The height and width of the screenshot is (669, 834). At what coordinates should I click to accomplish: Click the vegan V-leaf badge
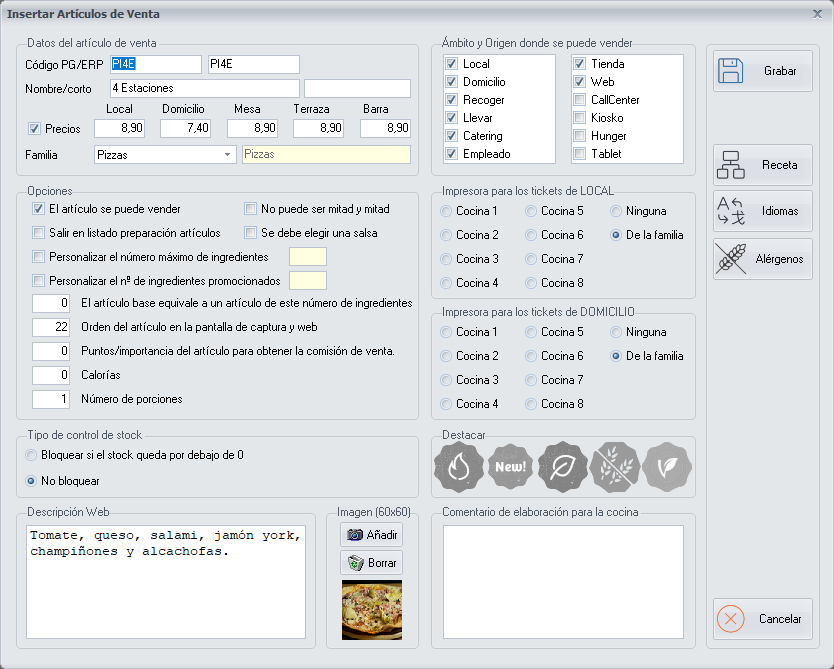pyautogui.click(x=666, y=467)
